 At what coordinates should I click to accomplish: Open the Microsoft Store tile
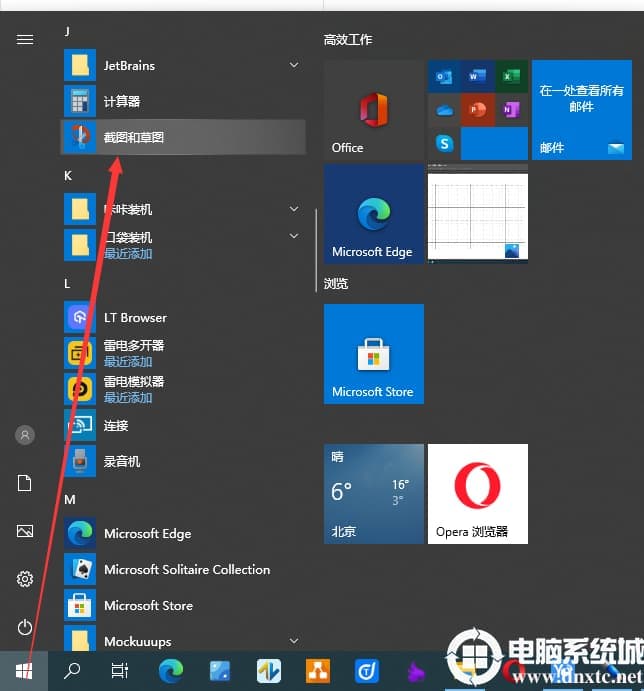coord(374,354)
